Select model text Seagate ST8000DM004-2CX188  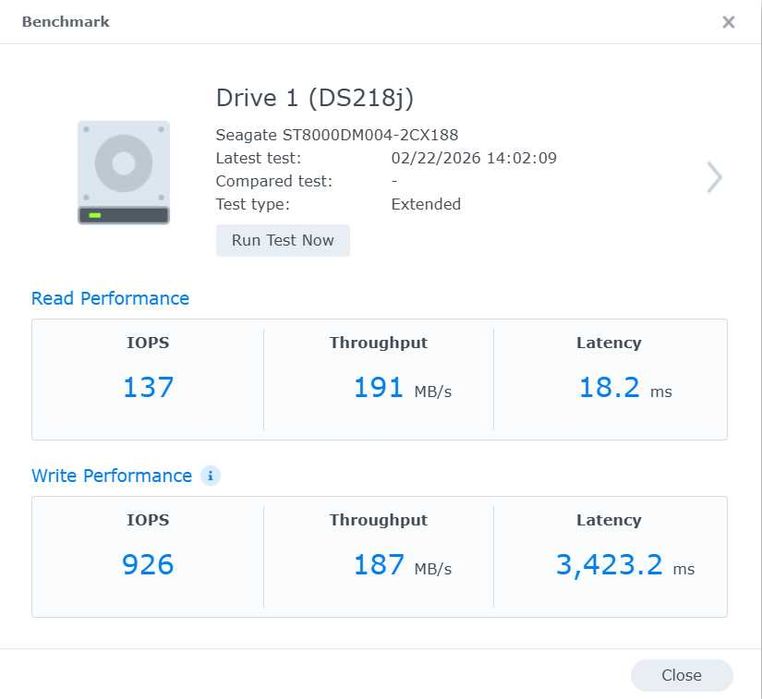point(337,135)
